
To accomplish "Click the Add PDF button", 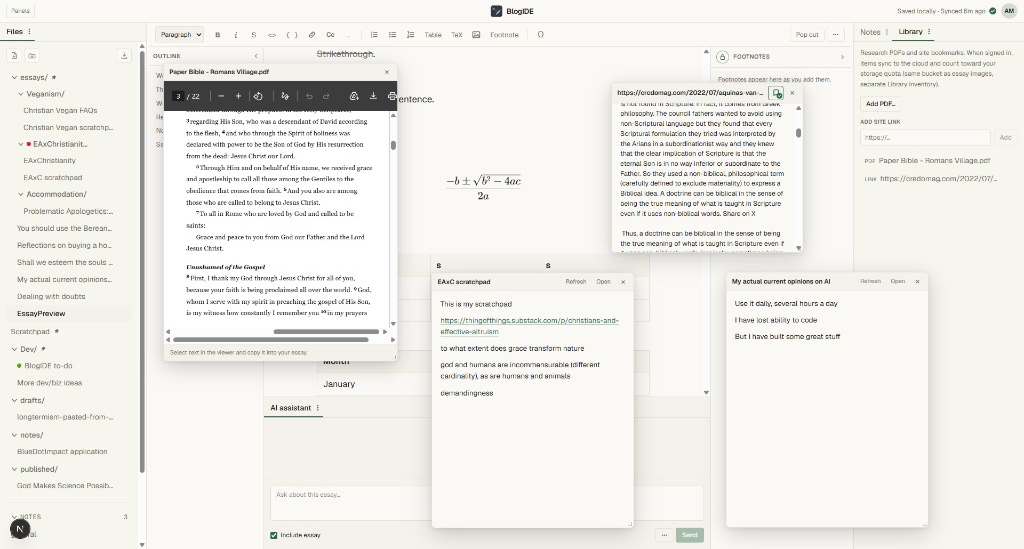I will 880,103.
